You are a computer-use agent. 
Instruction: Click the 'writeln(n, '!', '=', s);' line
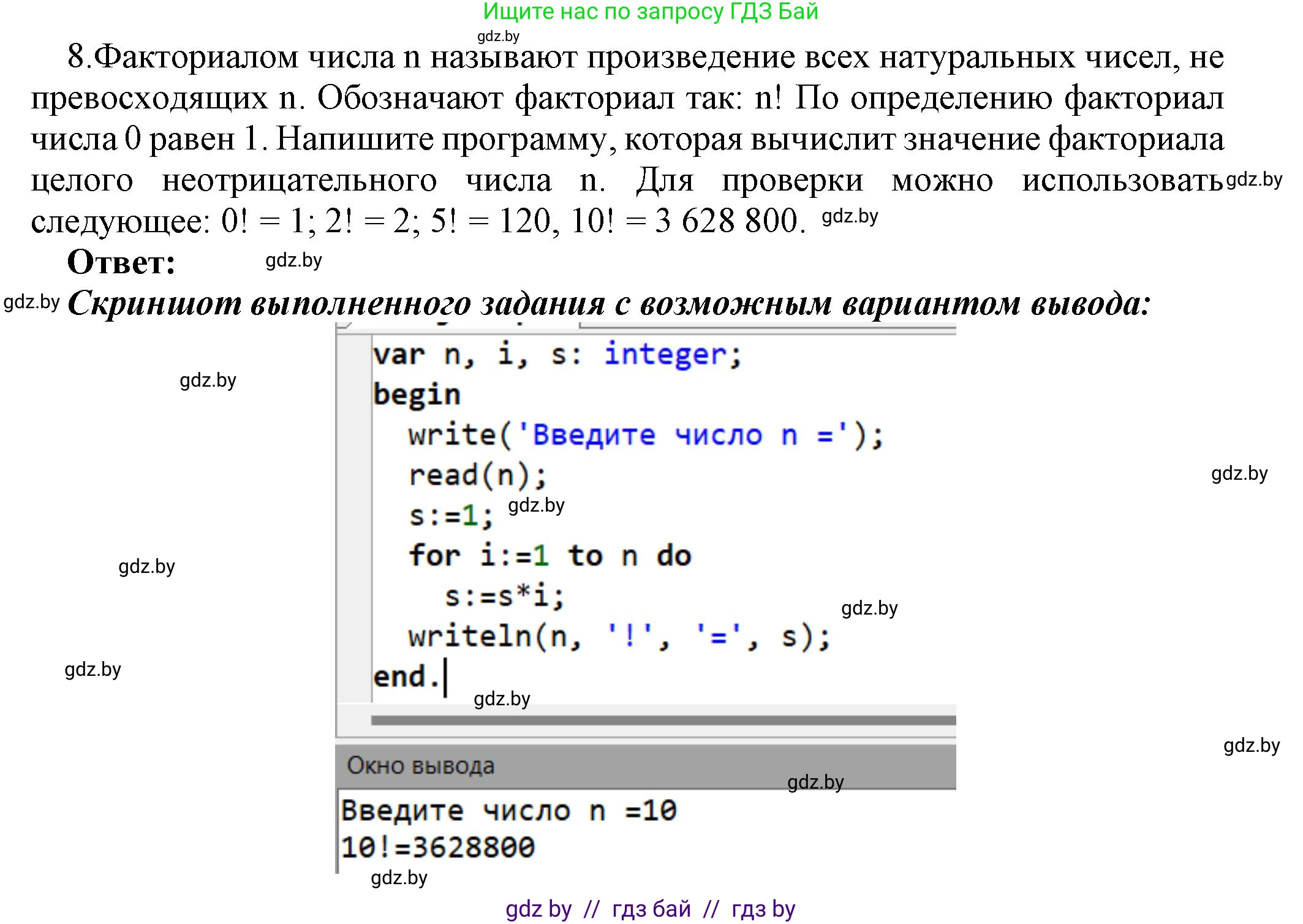point(619,638)
